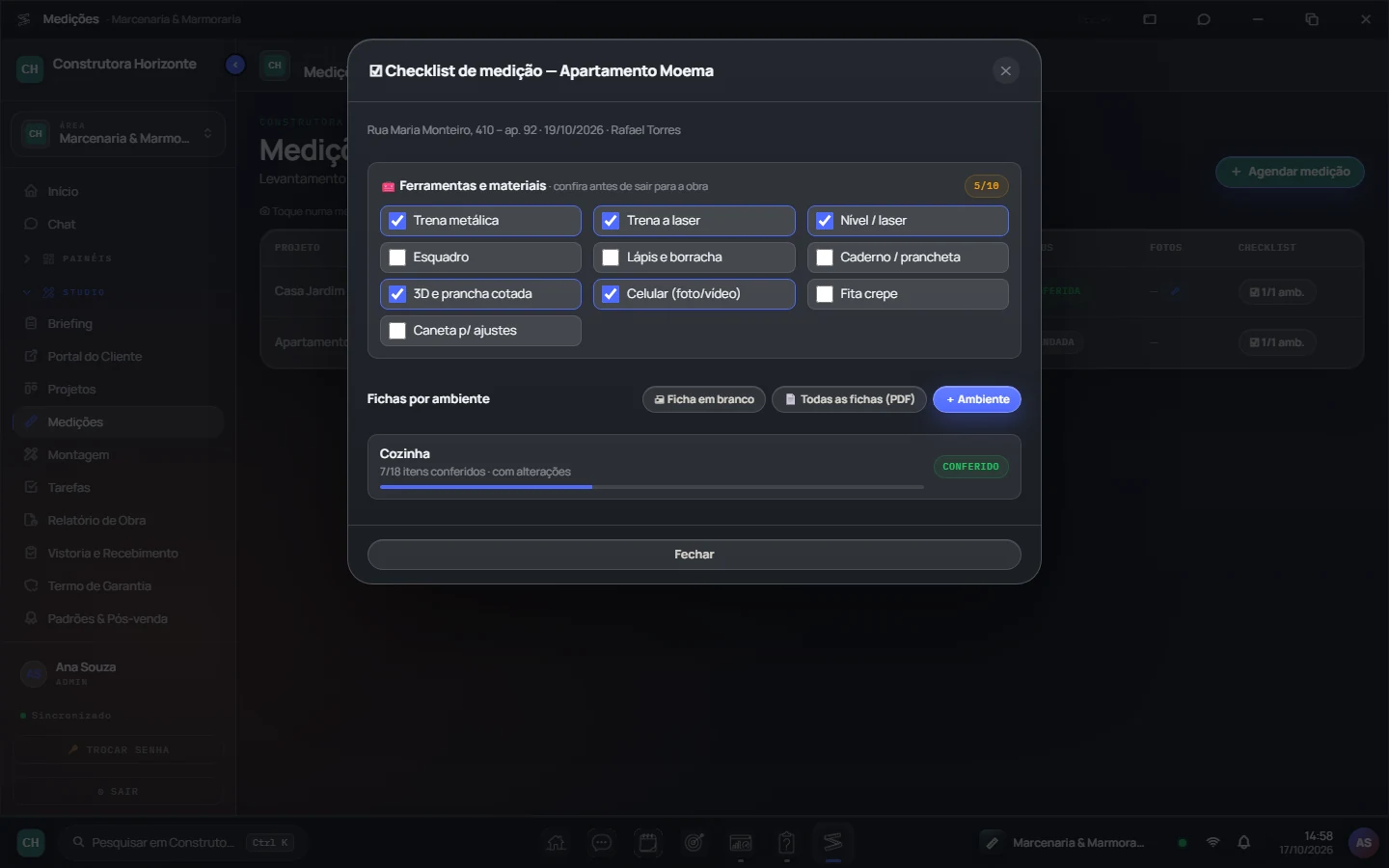1389x868 pixels.
Task: Open the chat bubble icon in the bottom taskbar
Action: tap(602, 842)
